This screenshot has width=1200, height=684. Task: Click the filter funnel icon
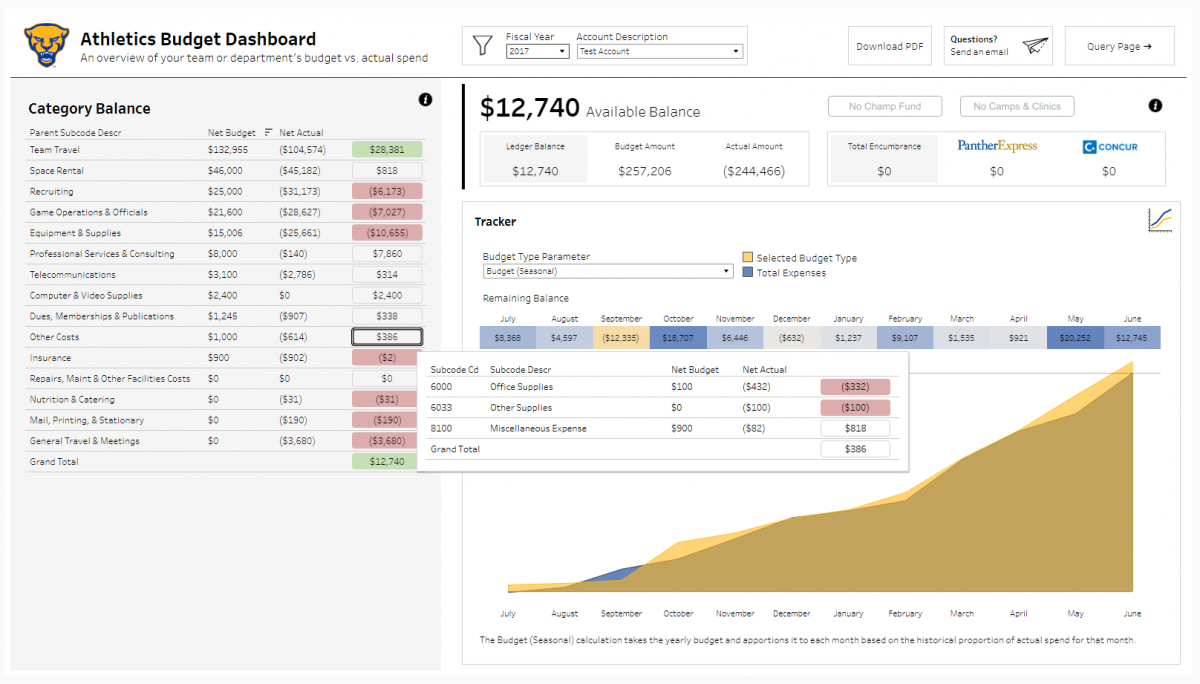tap(483, 46)
